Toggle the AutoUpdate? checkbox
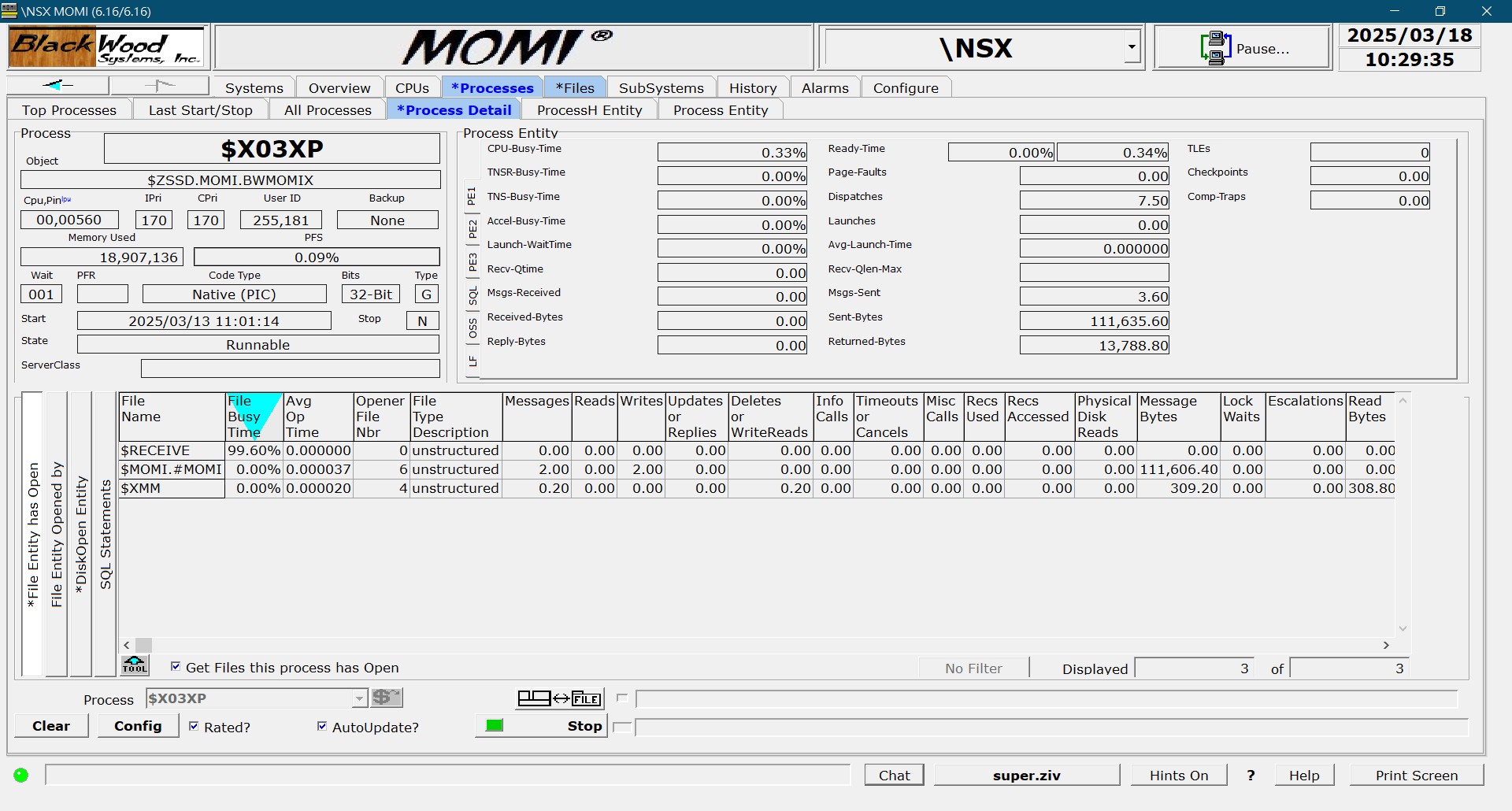Image resolution: width=1512 pixels, height=811 pixels. pos(322,726)
